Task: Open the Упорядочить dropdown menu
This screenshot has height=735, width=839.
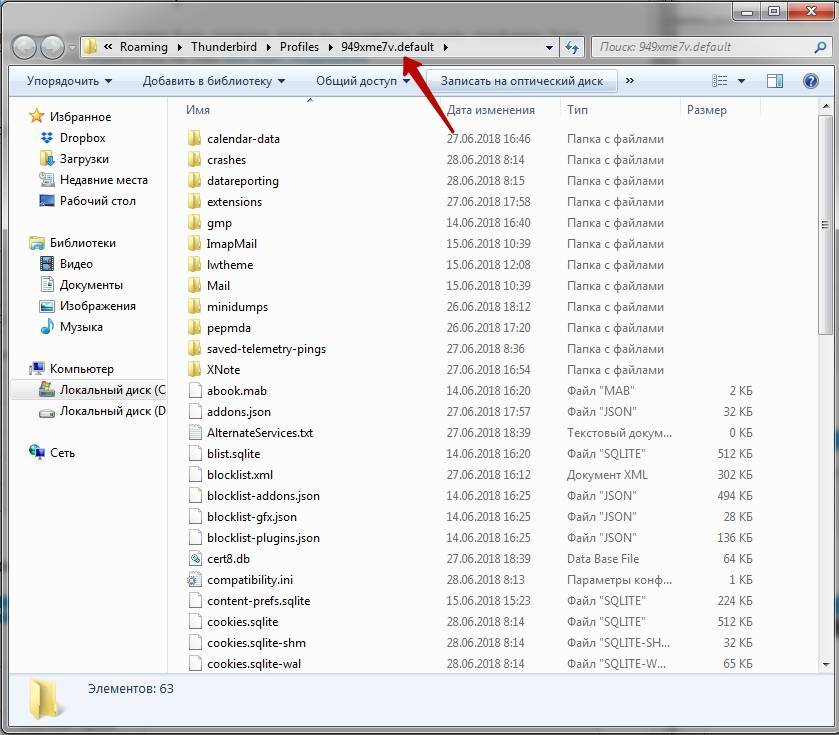Action: pos(69,81)
